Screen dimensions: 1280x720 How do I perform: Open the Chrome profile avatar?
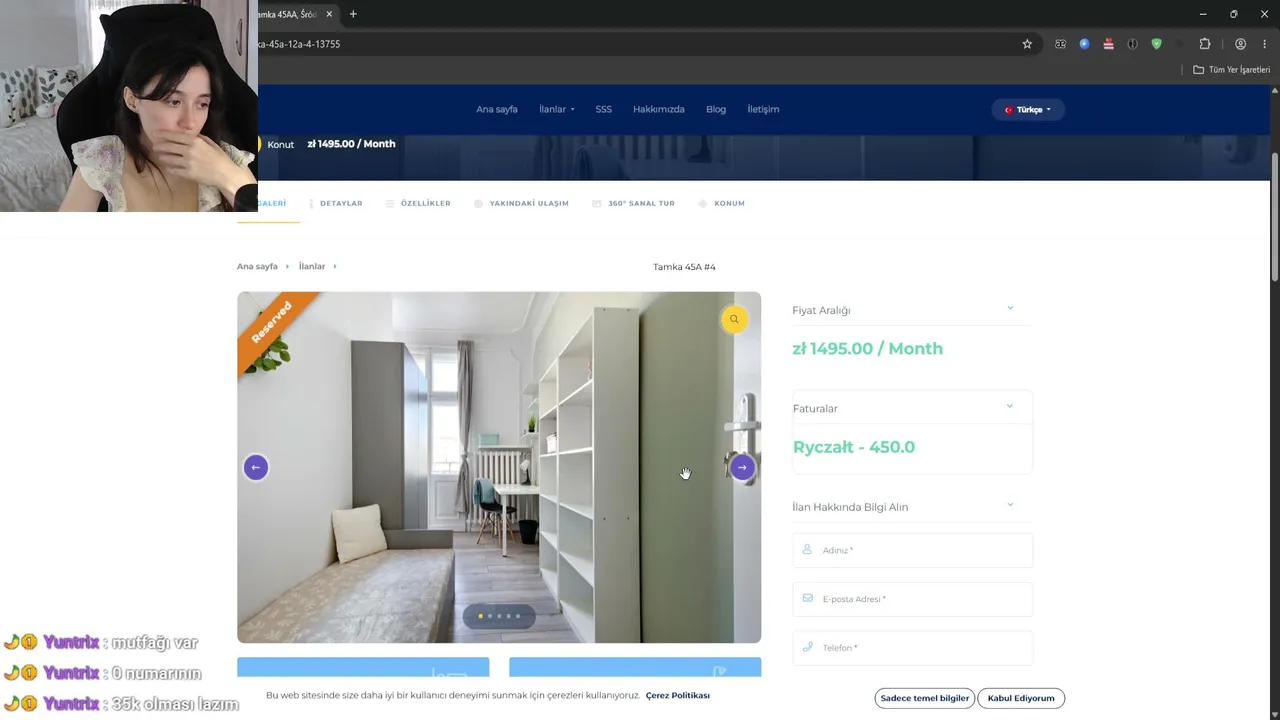(1240, 44)
